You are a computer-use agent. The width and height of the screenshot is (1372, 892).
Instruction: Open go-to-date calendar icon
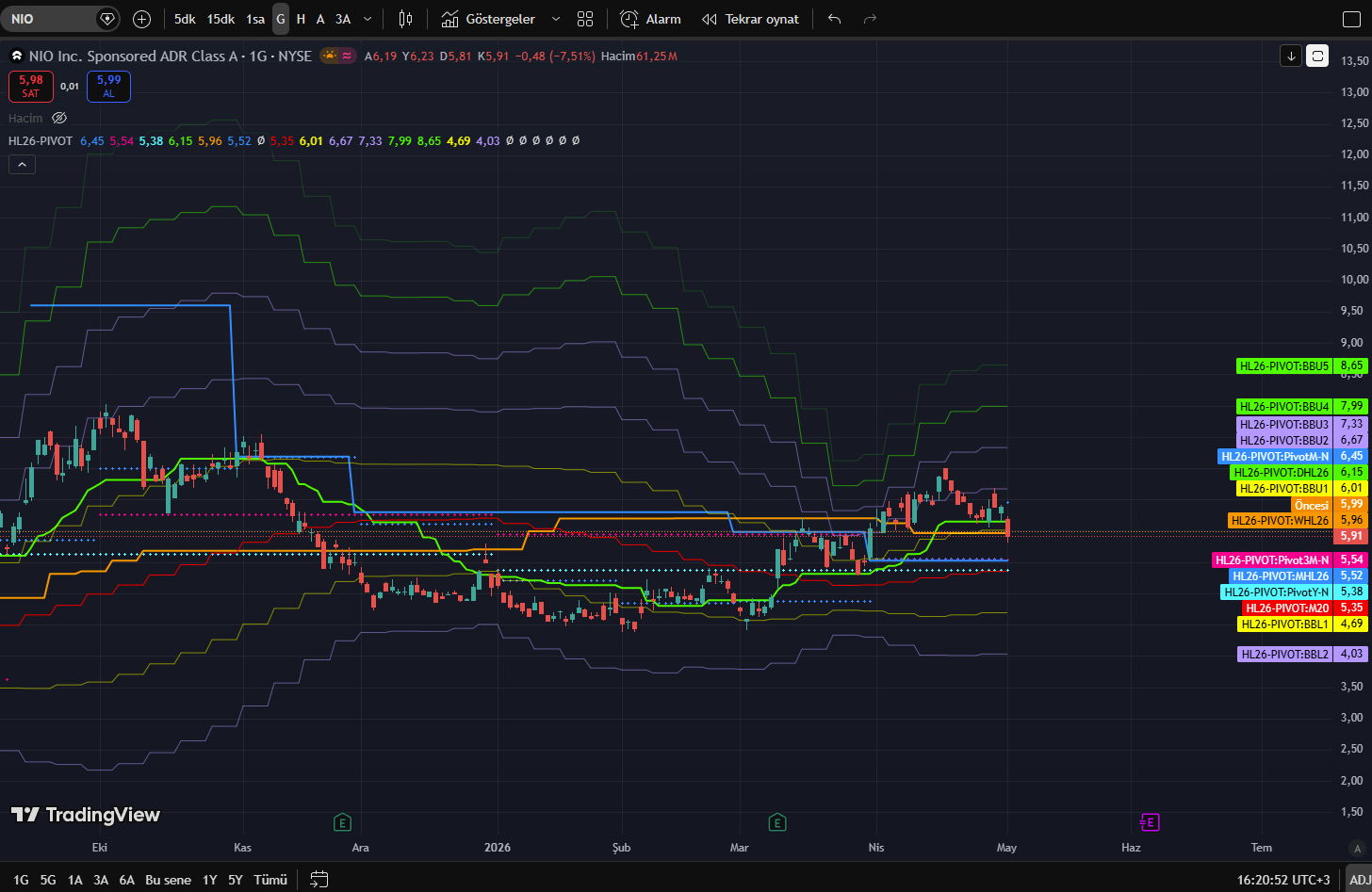(319, 879)
